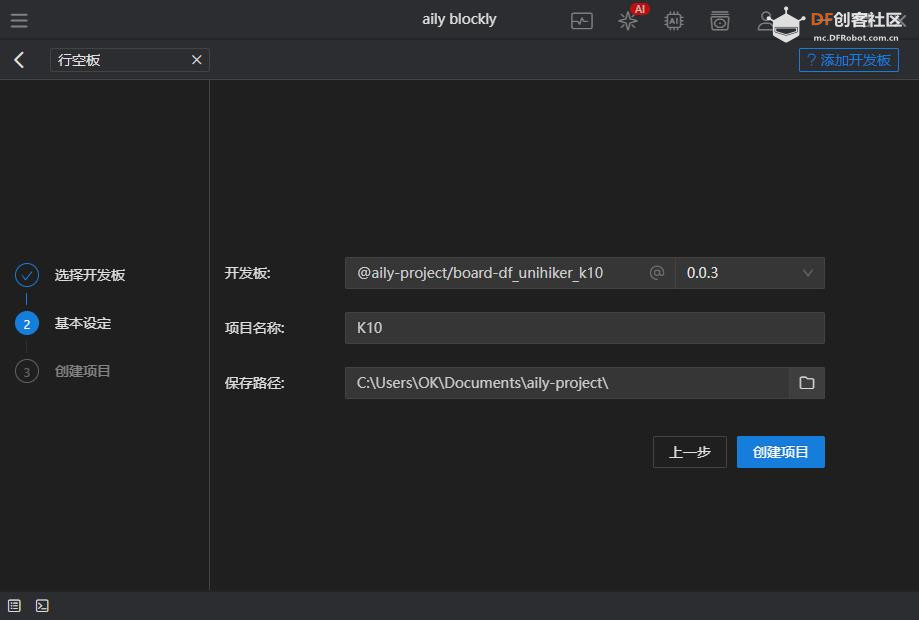Open the serial monitor waveform icon

pyautogui.click(x=581, y=21)
